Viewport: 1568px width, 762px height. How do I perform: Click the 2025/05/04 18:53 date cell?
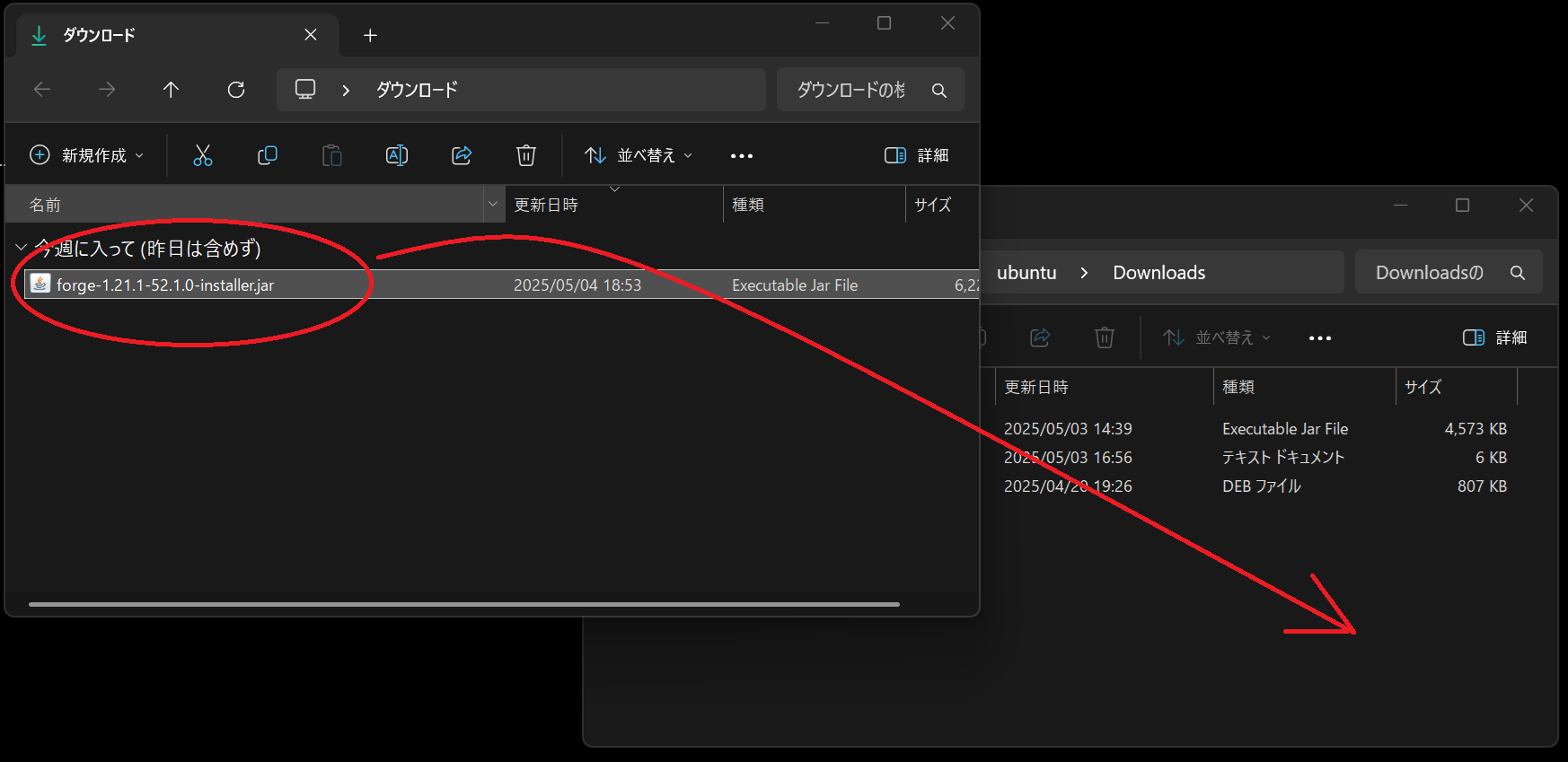[x=577, y=285]
